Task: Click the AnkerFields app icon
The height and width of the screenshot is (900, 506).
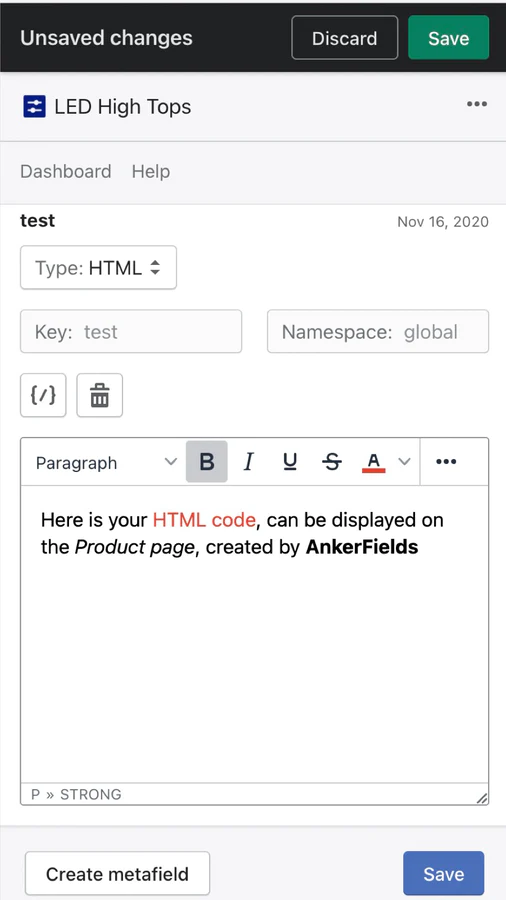Action: (34, 107)
